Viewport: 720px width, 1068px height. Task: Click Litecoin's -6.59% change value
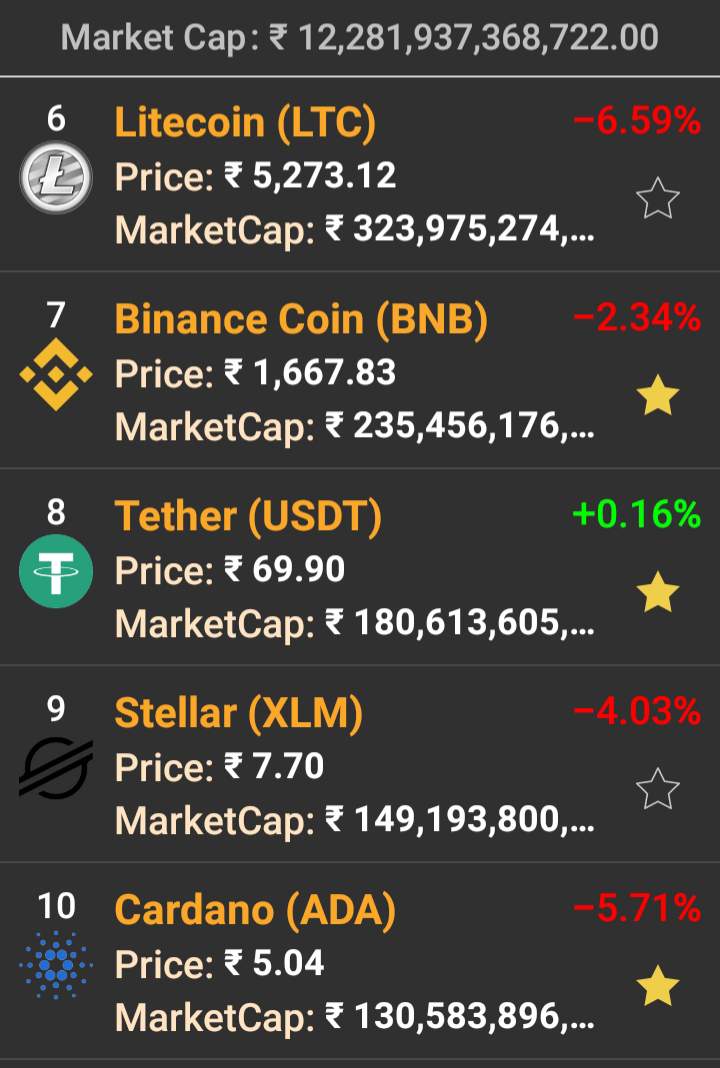click(637, 122)
